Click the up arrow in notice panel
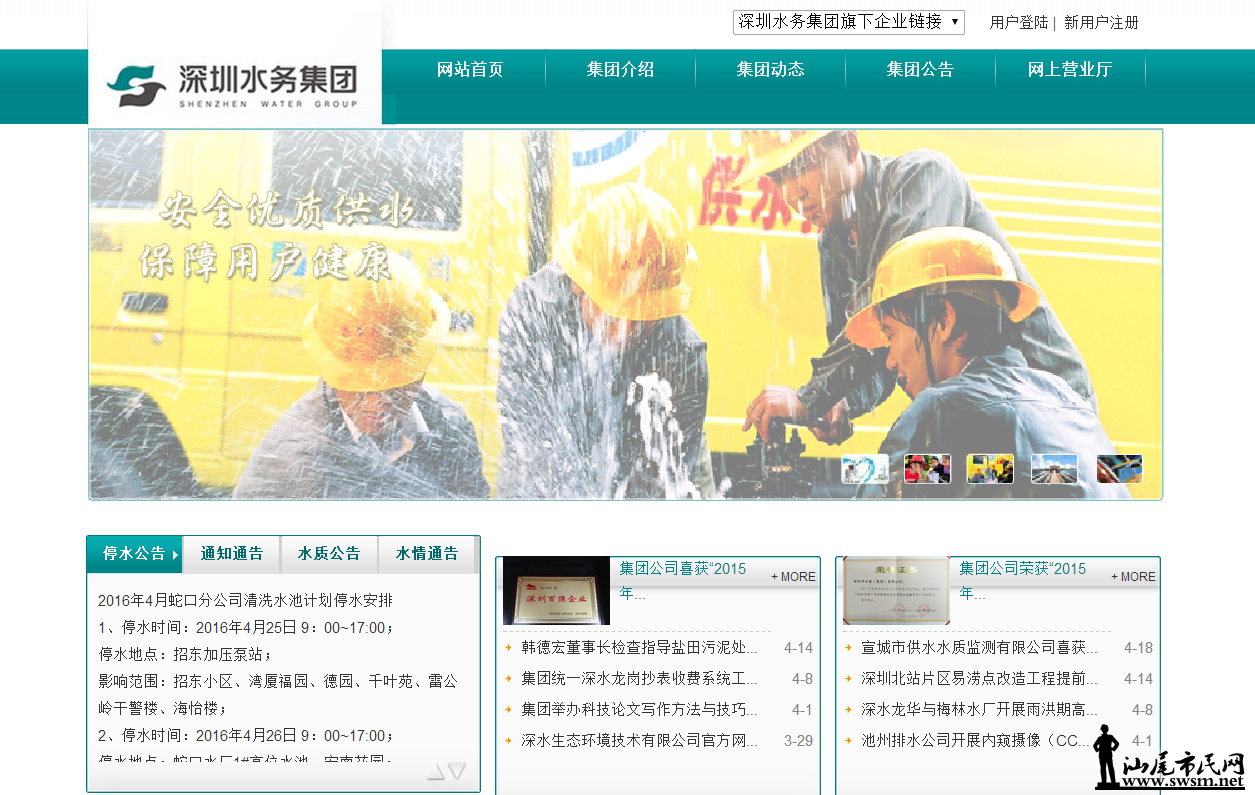Screen dimensions: 1255x795 point(435,772)
